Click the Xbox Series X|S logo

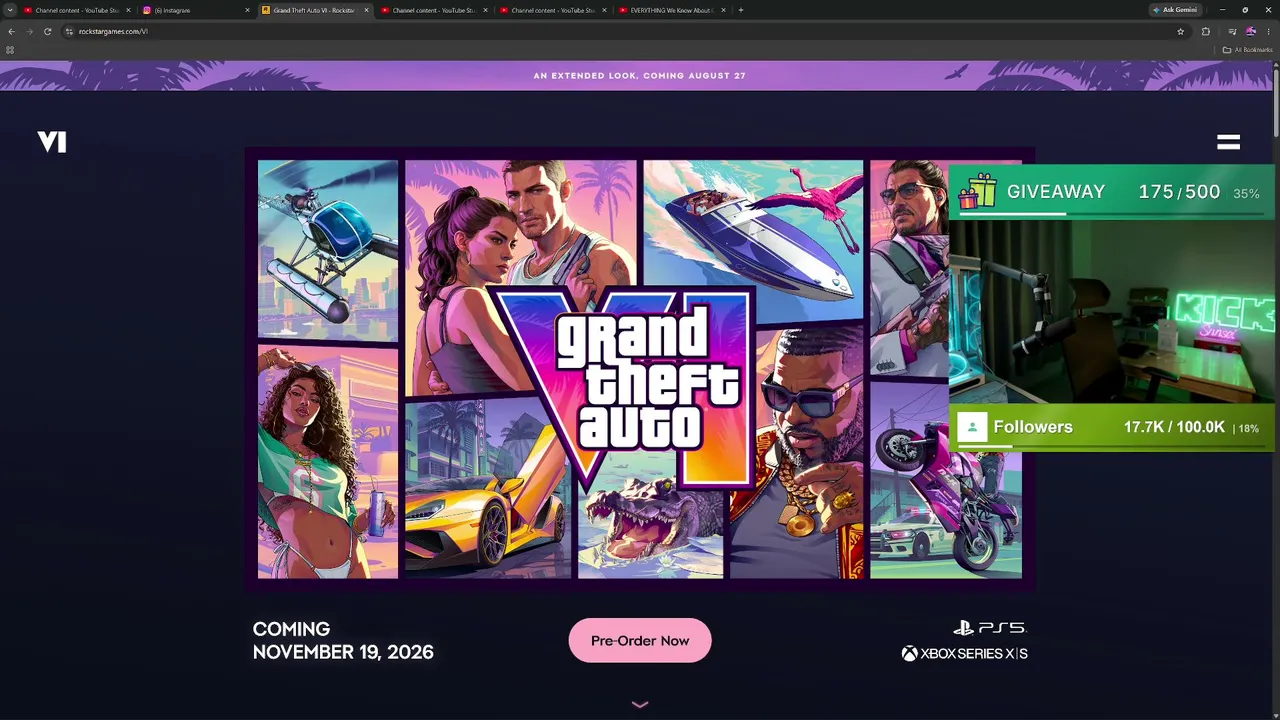964,654
